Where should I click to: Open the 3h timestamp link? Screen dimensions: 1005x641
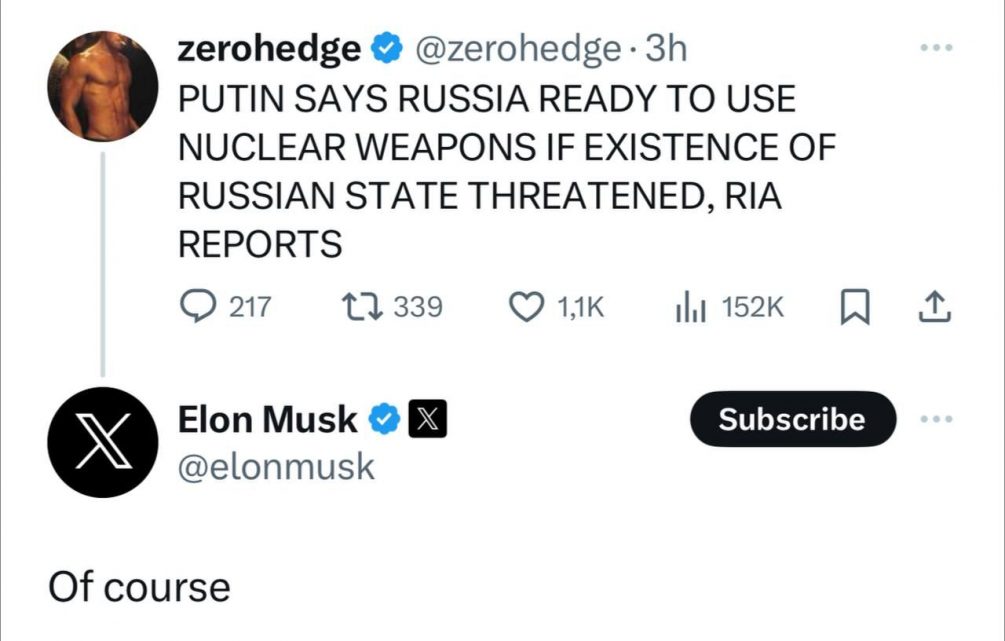click(666, 48)
